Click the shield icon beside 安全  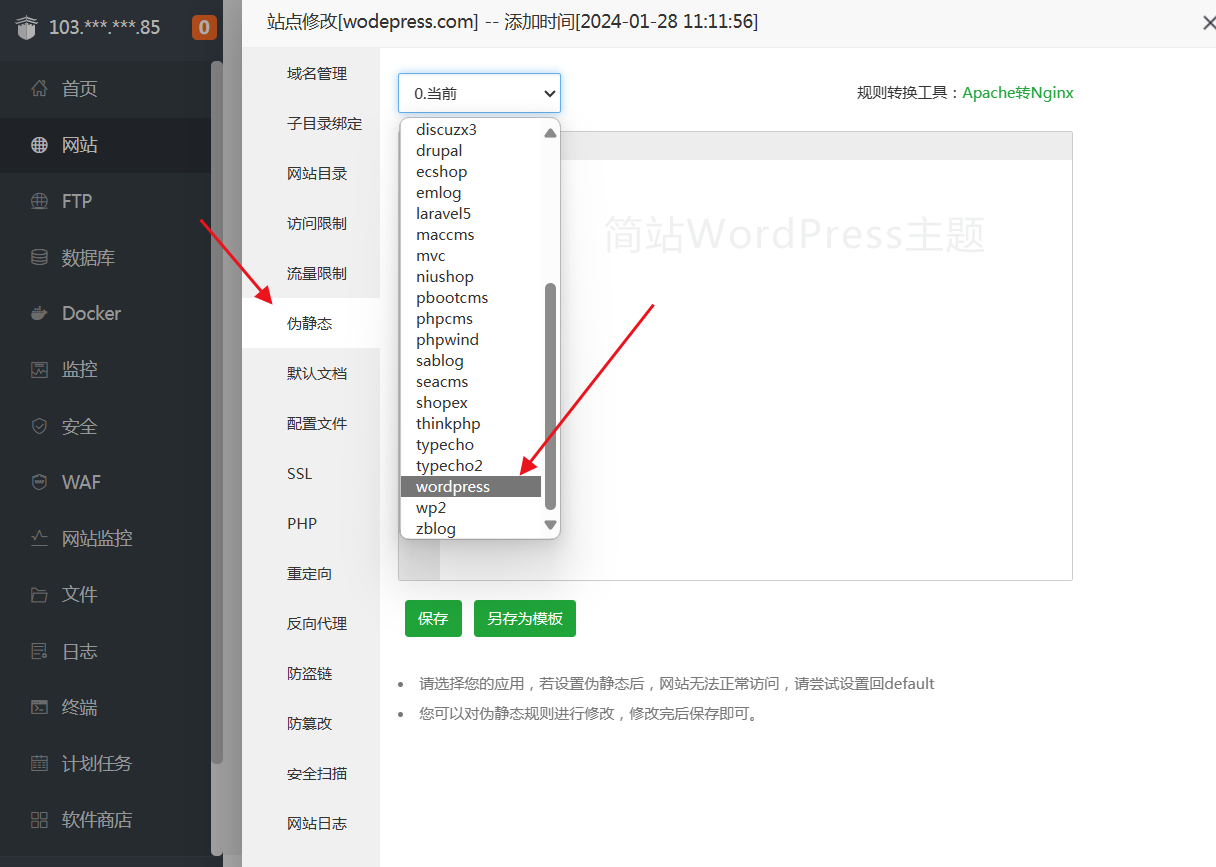(39, 426)
